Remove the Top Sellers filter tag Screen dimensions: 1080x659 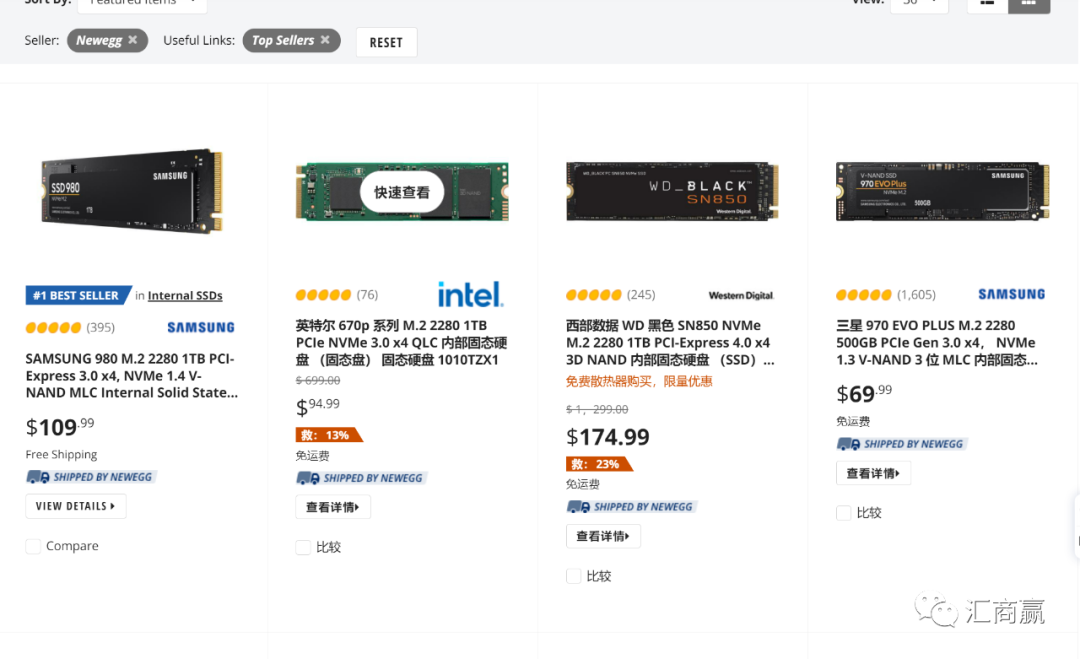click(x=324, y=41)
